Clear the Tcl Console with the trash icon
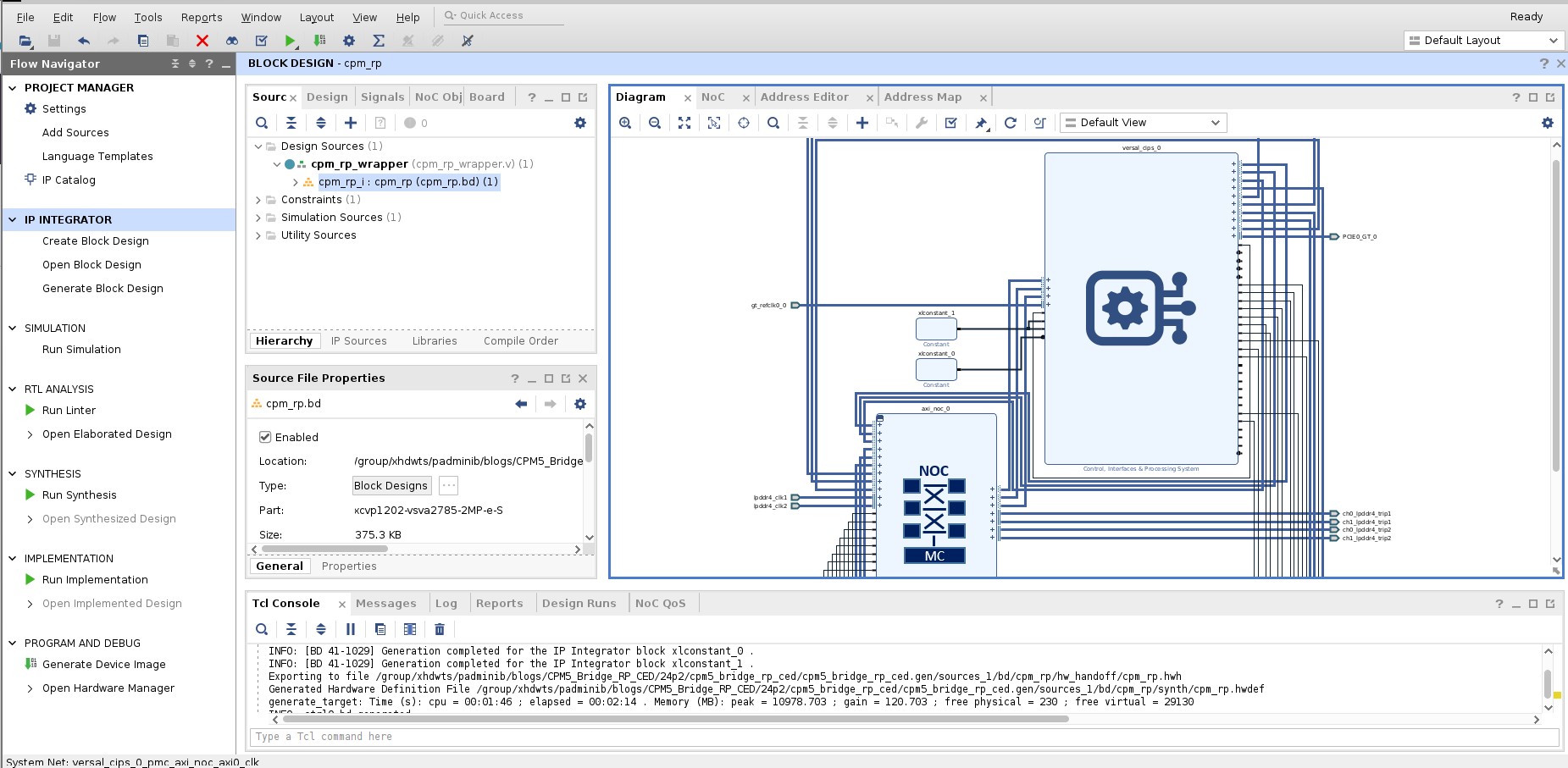The image size is (1568, 768). click(439, 628)
